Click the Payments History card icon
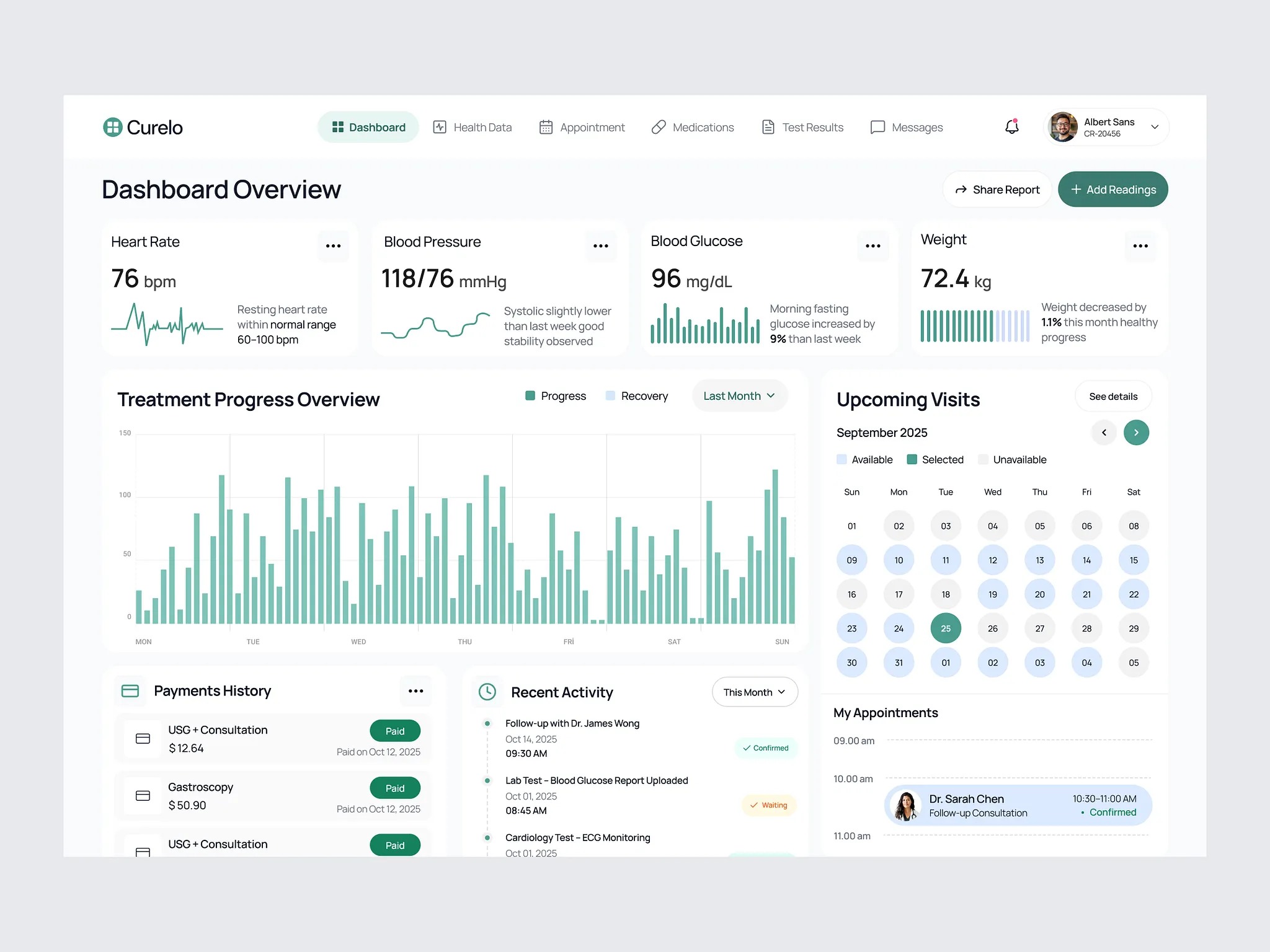The width and height of the screenshot is (1270, 952). click(130, 691)
